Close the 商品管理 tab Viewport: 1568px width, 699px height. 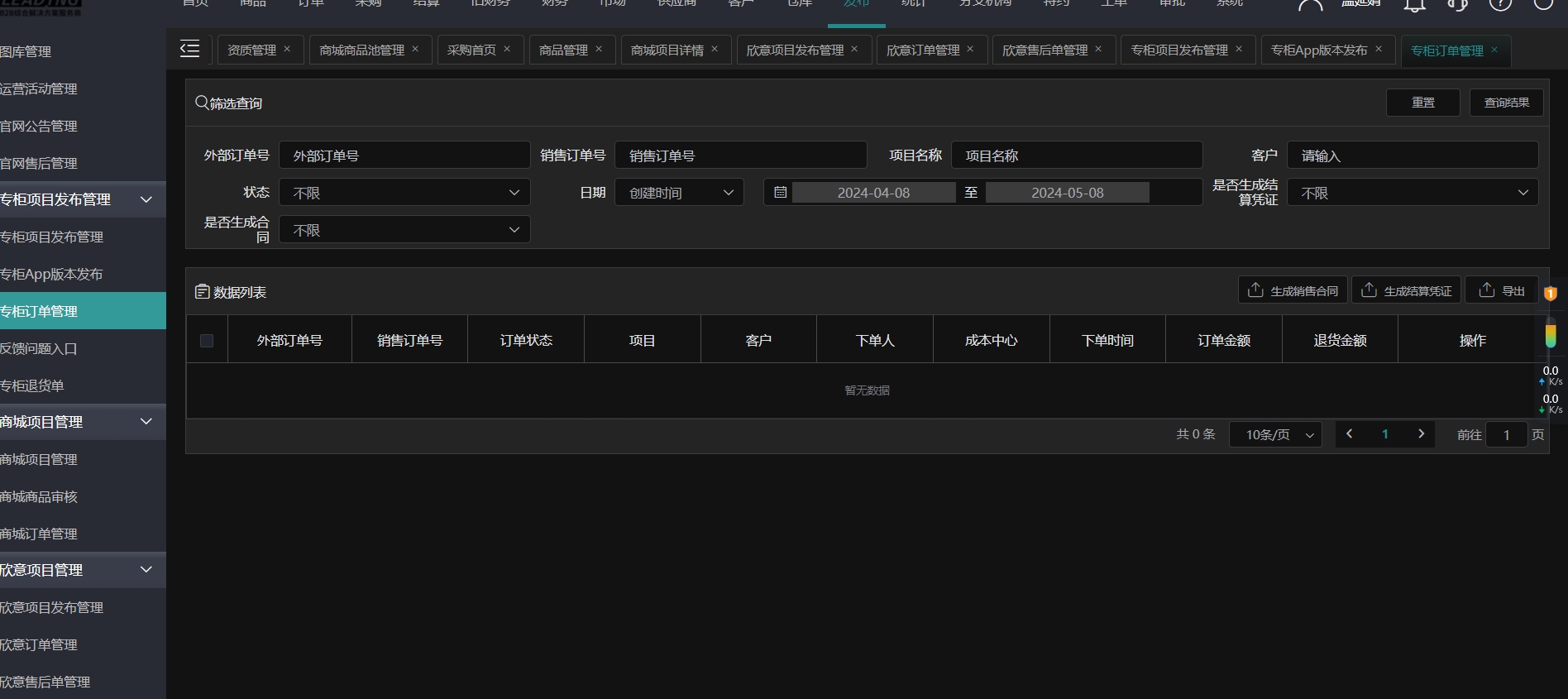599,50
